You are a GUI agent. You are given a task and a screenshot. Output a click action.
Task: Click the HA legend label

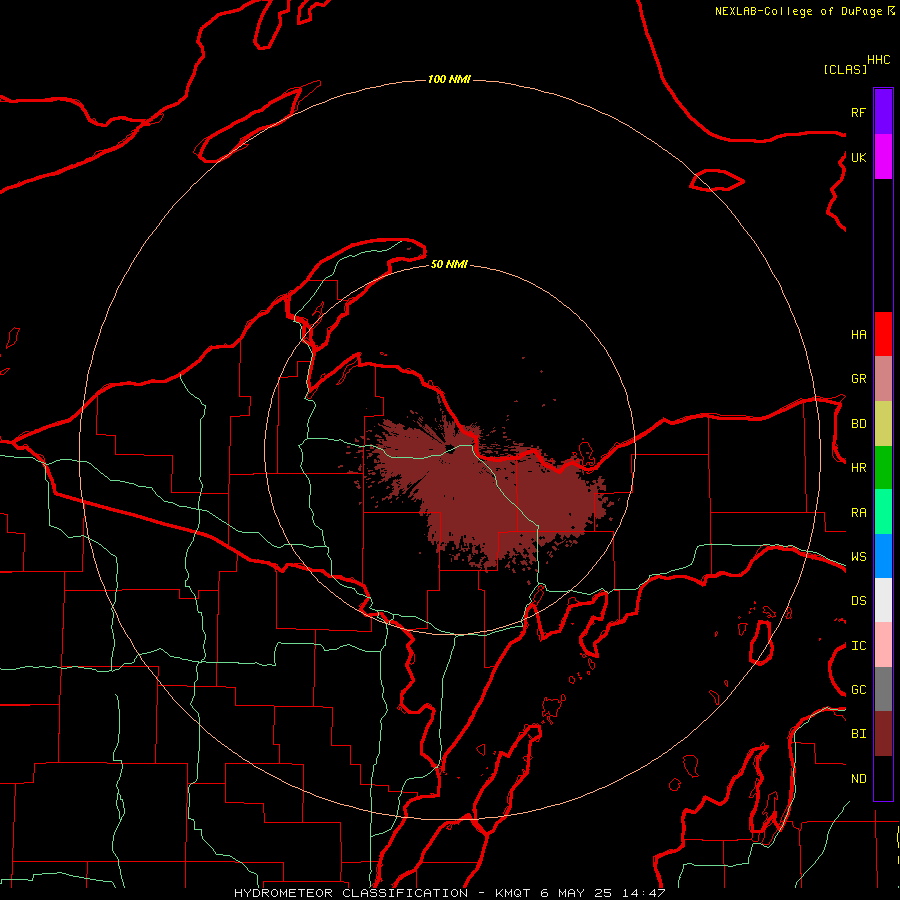click(x=858, y=334)
